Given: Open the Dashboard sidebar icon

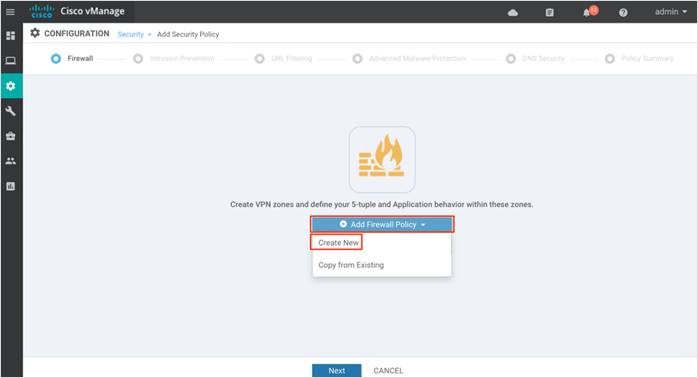Looking at the screenshot, I should [x=11, y=36].
